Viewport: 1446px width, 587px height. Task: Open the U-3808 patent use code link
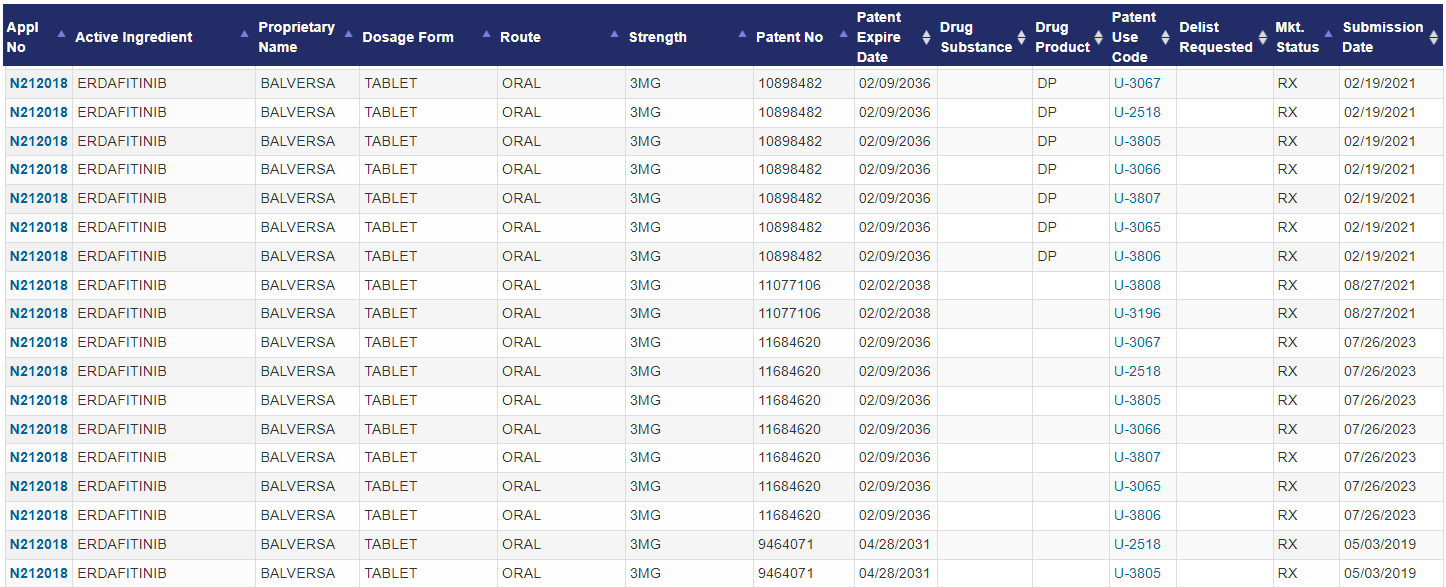tap(1137, 285)
